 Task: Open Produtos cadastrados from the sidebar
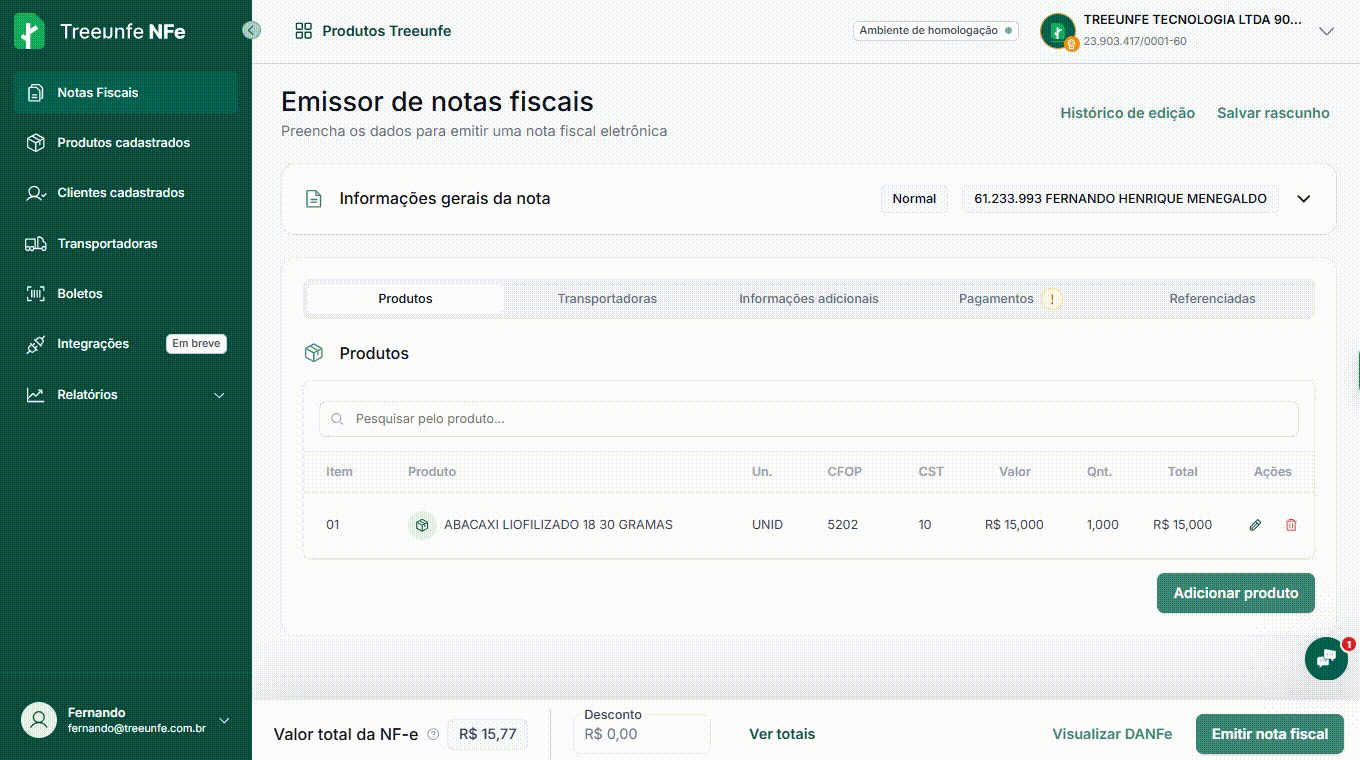[123, 143]
